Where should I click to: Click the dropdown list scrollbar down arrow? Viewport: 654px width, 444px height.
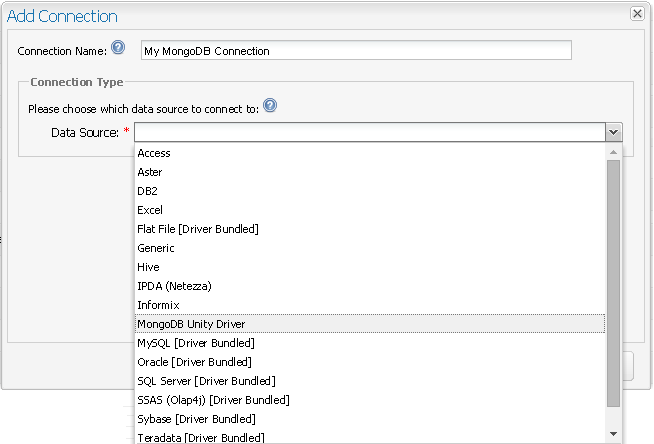coord(613,434)
